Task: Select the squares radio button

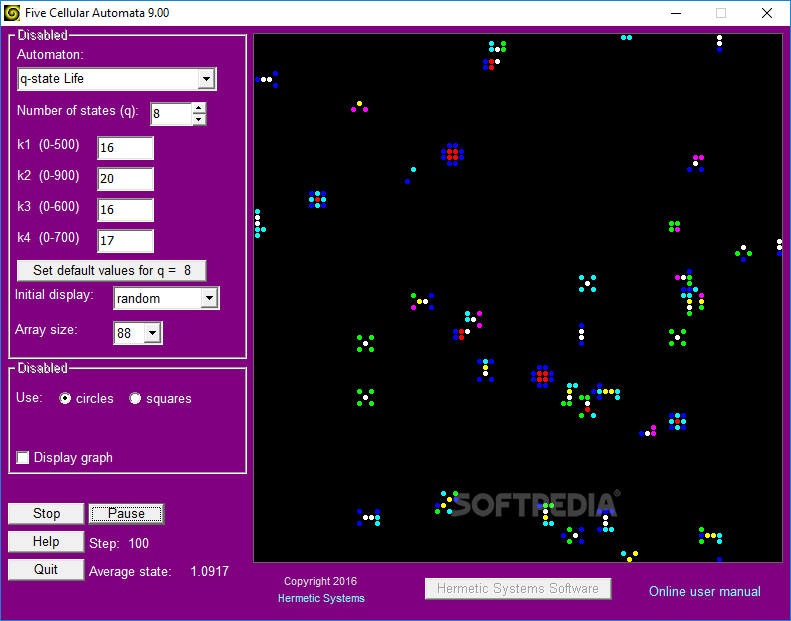Action: point(135,399)
